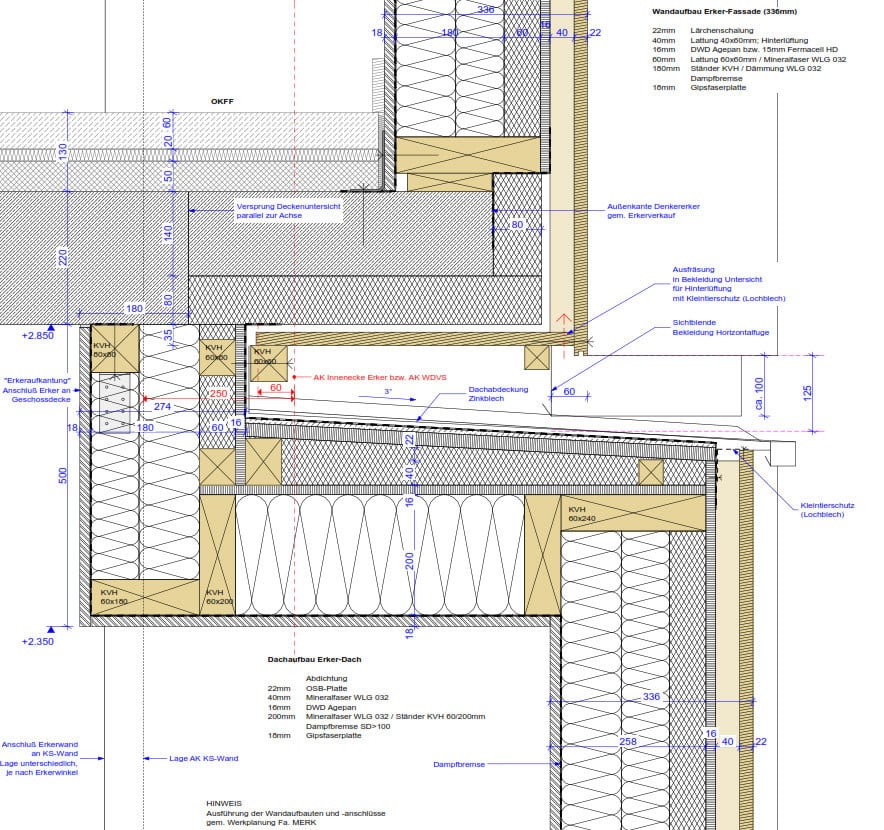Click the red 'AK Innenecke Erker' label
This screenshot has width=884, height=830.
(x=379, y=378)
